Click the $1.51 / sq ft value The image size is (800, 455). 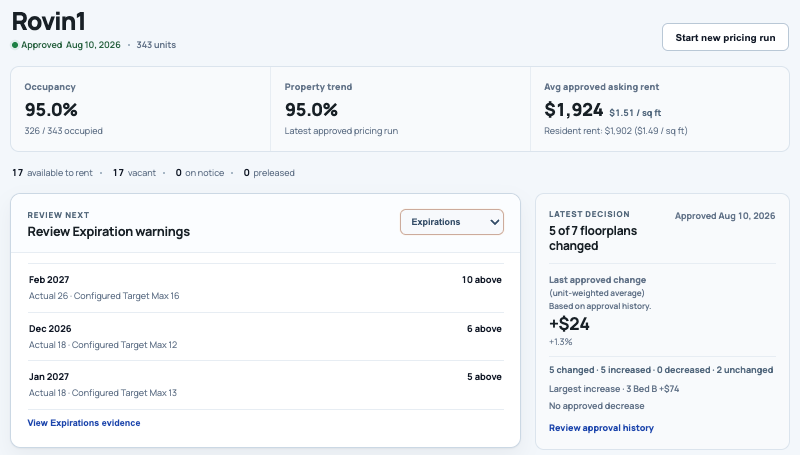(x=635, y=113)
